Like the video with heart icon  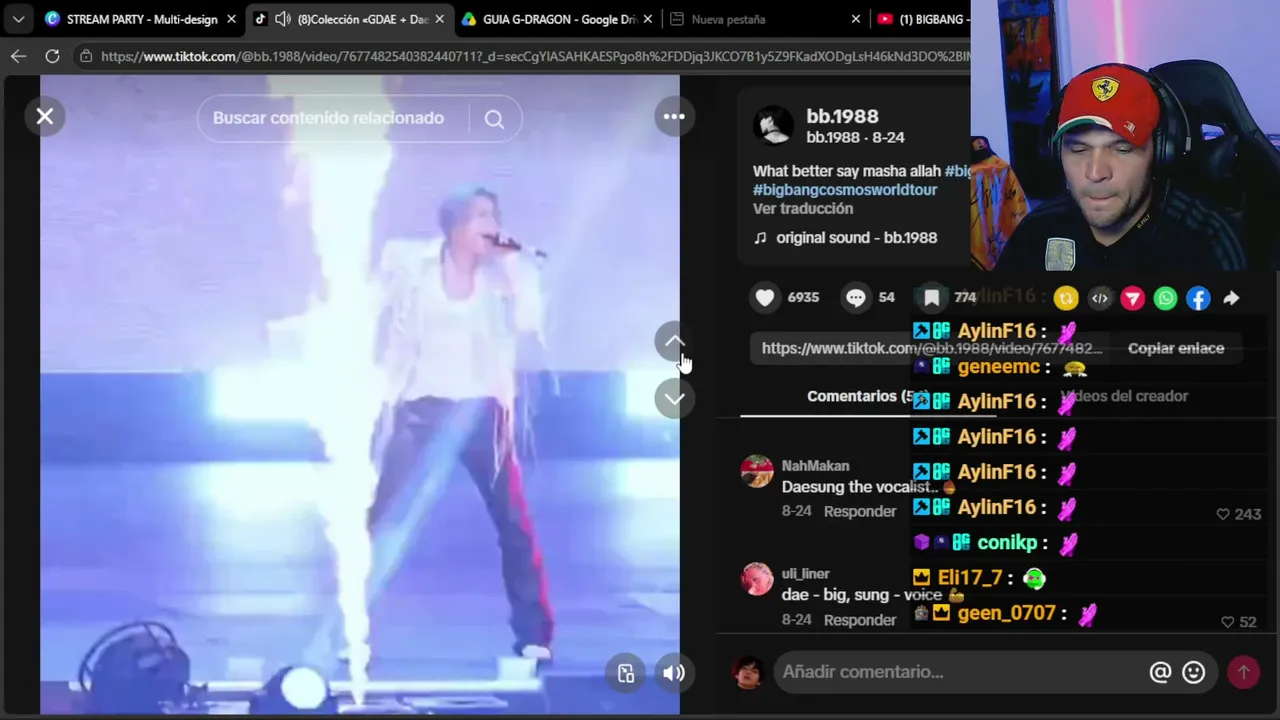(x=765, y=297)
